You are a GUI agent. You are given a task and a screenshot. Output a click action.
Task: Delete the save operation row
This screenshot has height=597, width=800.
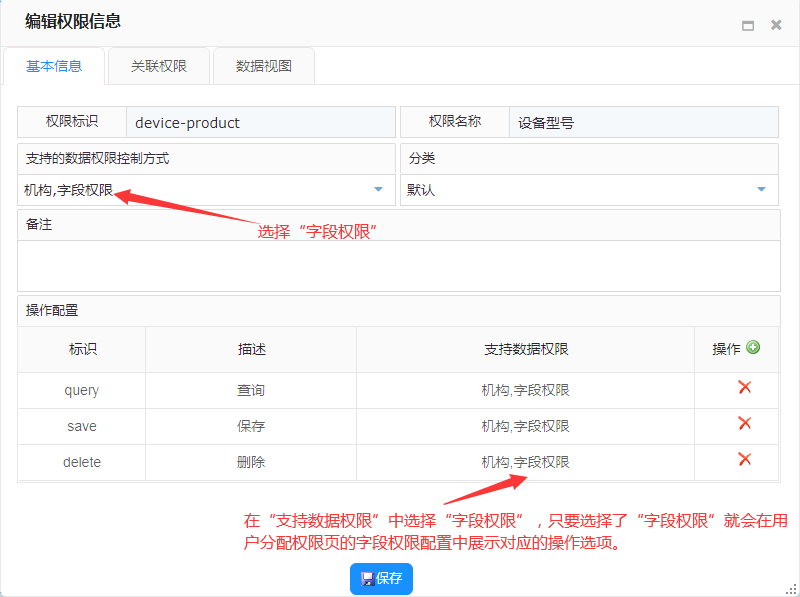click(744, 424)
